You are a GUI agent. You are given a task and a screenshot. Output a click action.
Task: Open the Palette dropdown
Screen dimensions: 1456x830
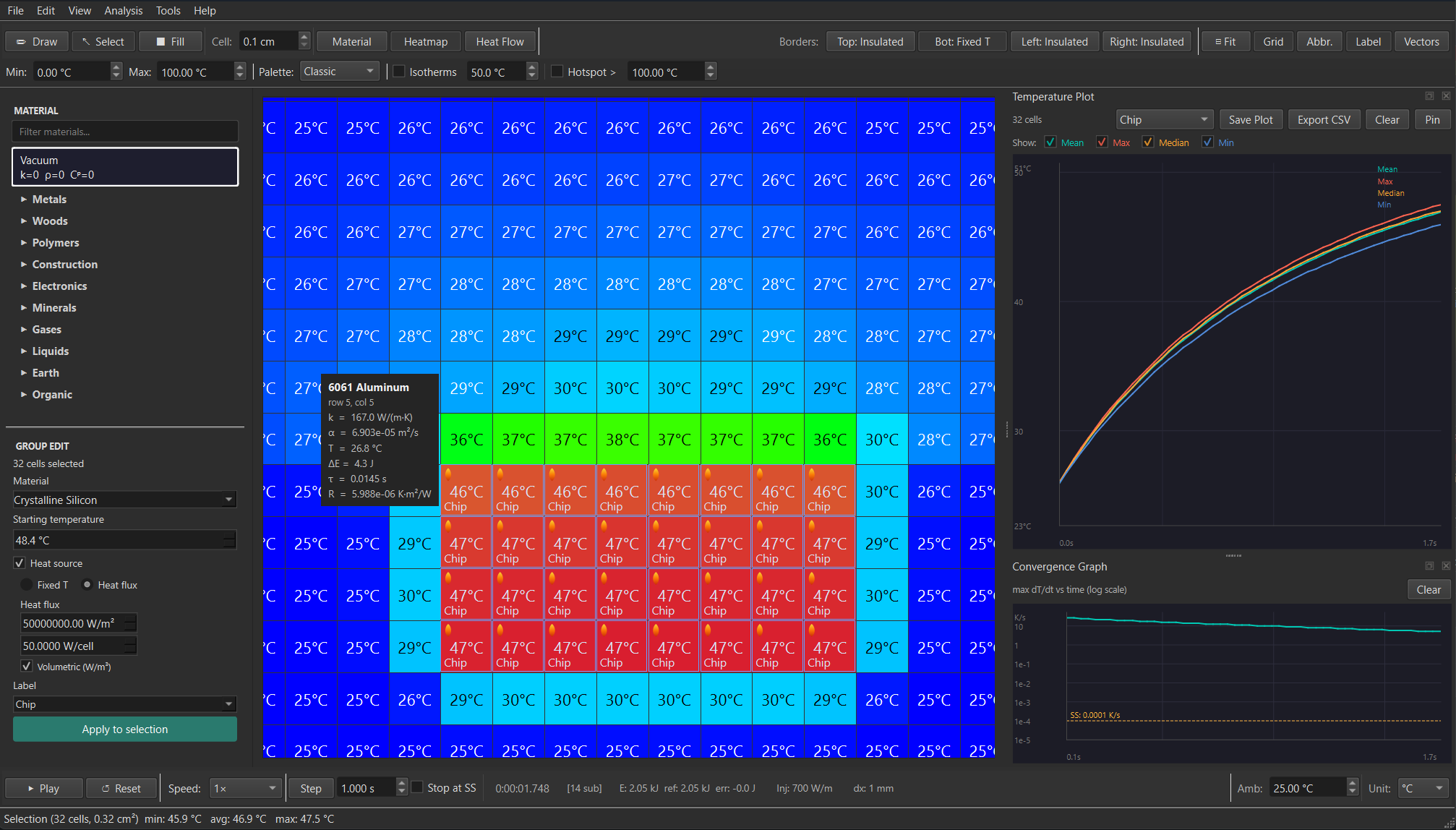click(x=339, y=72)
